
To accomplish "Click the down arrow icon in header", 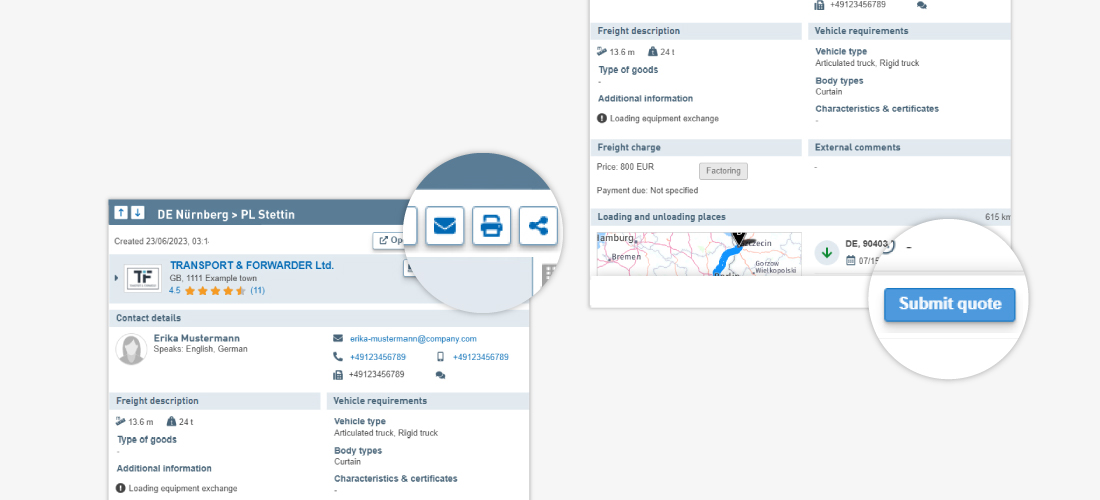I will [x=137, y=213].
